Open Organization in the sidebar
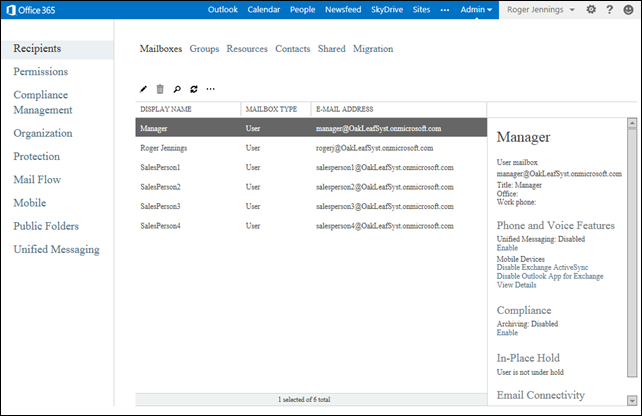Viewport: 642px width, 416px height. click(43, 133)
